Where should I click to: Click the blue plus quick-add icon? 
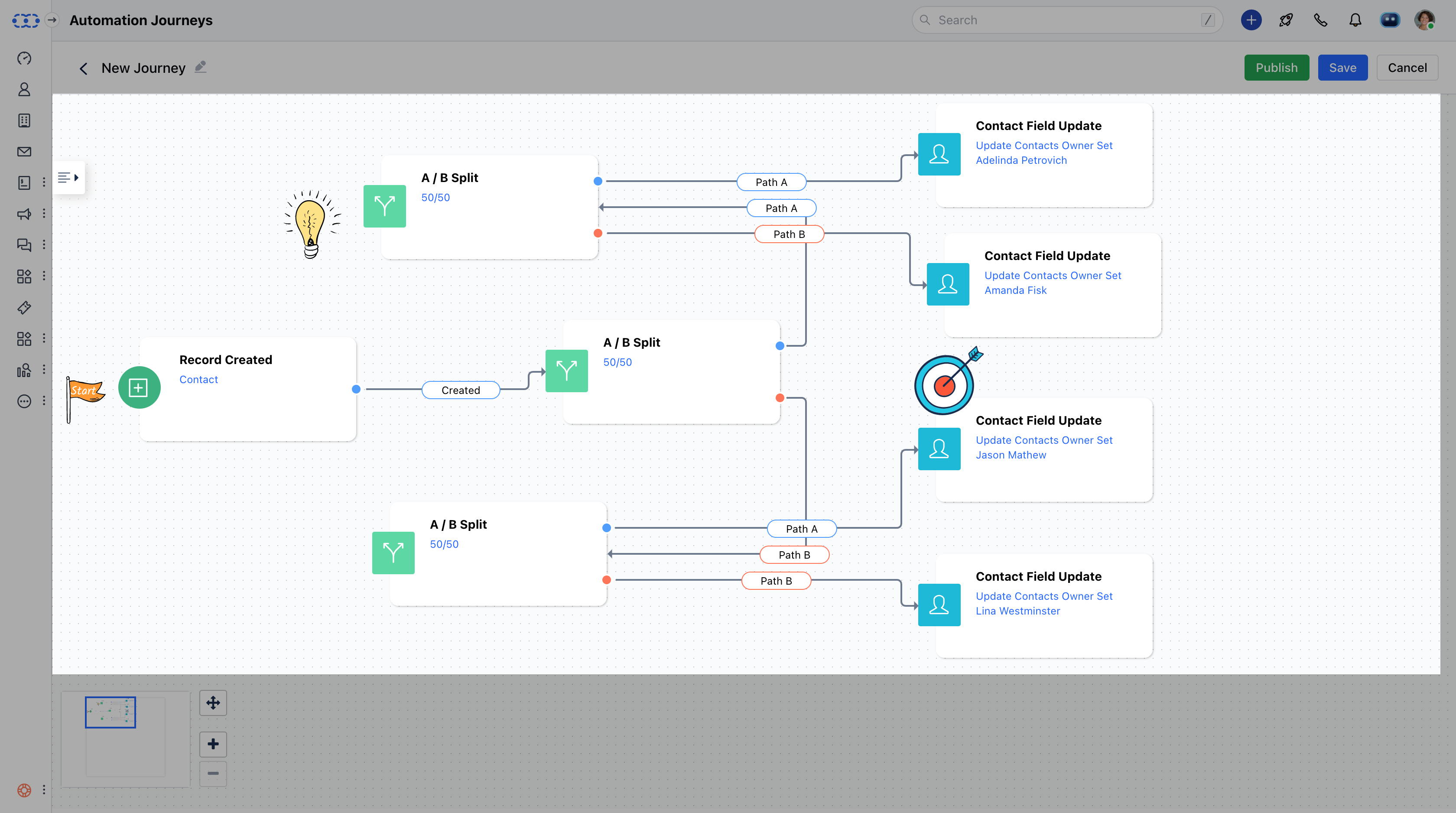[x=1251, y=20]
